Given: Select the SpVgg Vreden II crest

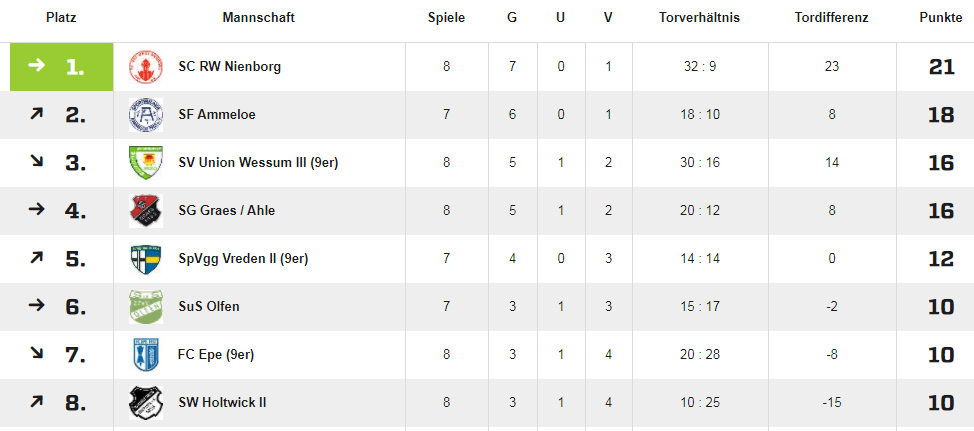Looking at the screenshot, I should pos(145,258).
